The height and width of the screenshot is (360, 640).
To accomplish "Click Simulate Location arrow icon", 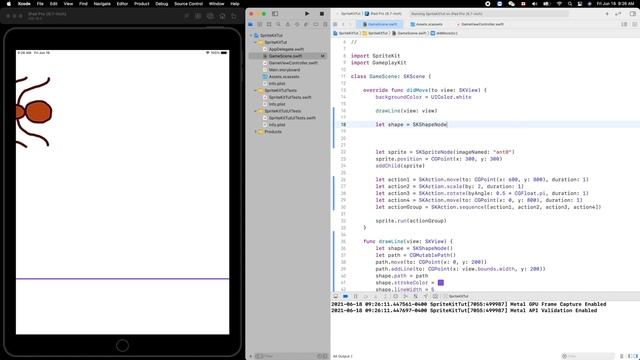I will (425, 296).
